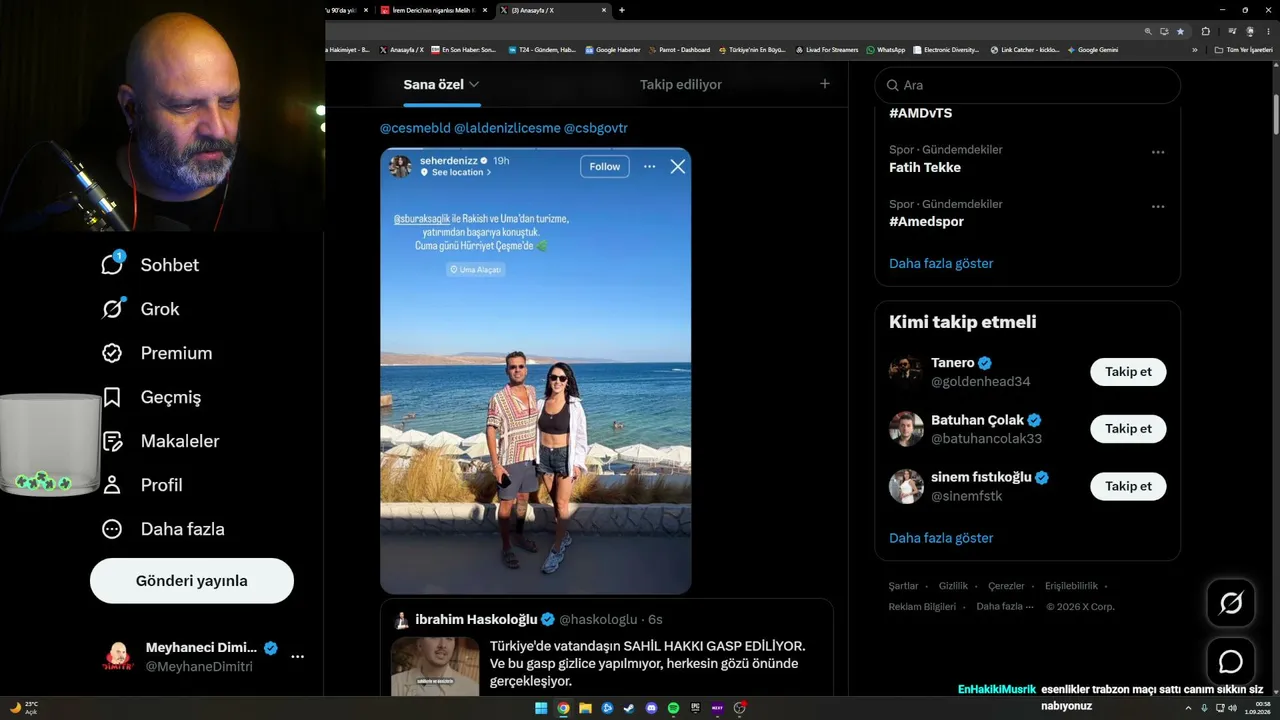Image resolution: width=1280 pixels, height=720 pixels.
Task: Open Chrome from the taskbar
Action: pos(563,708)
